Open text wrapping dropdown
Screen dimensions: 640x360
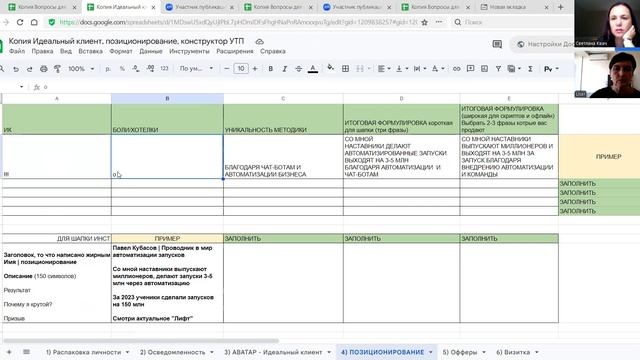pyautogui.click(x=420, y=69)
